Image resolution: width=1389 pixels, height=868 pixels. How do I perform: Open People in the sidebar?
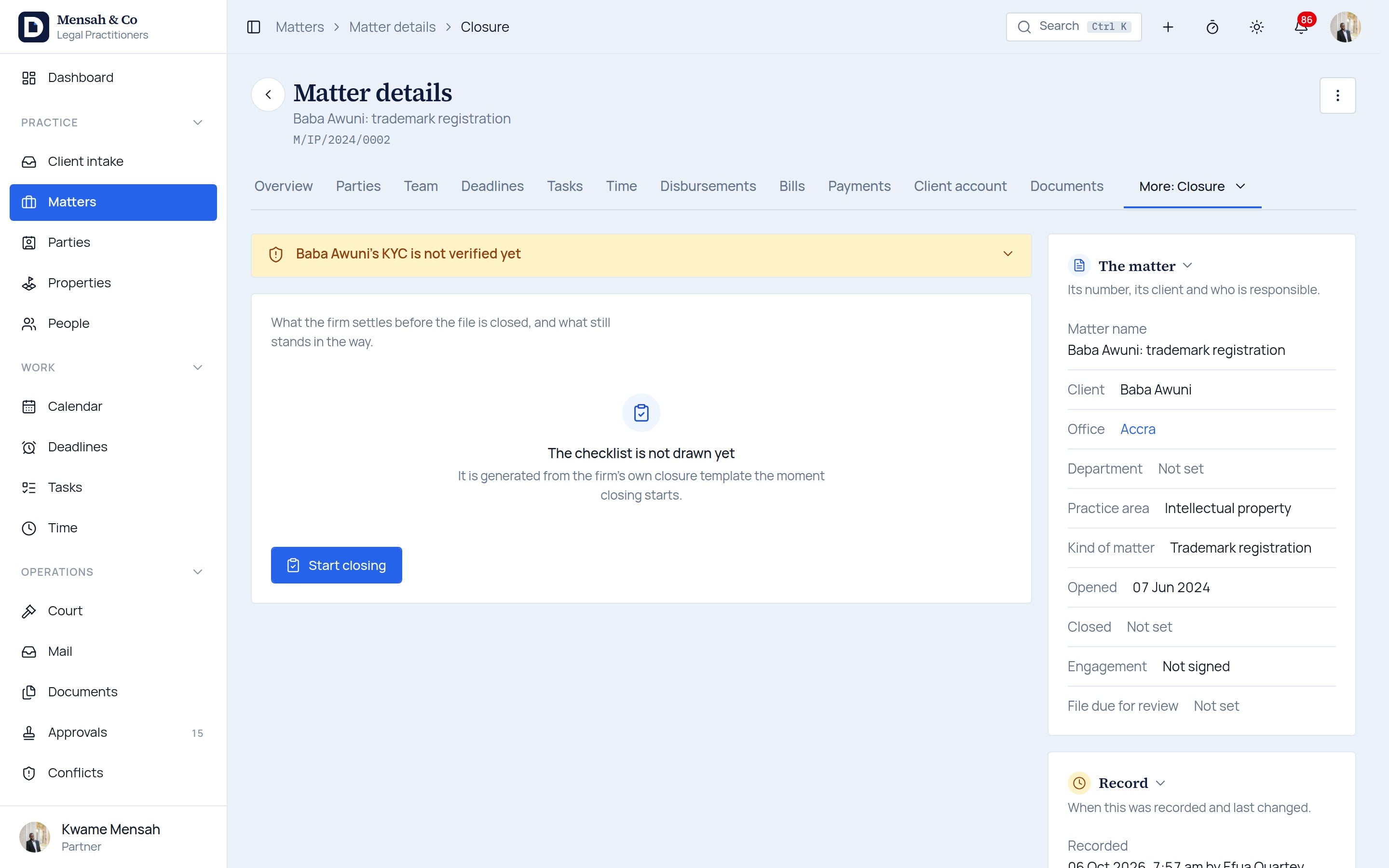113,324
